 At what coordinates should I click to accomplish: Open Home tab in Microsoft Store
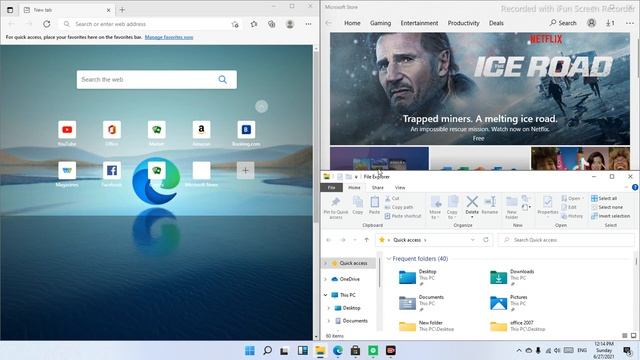352,23
